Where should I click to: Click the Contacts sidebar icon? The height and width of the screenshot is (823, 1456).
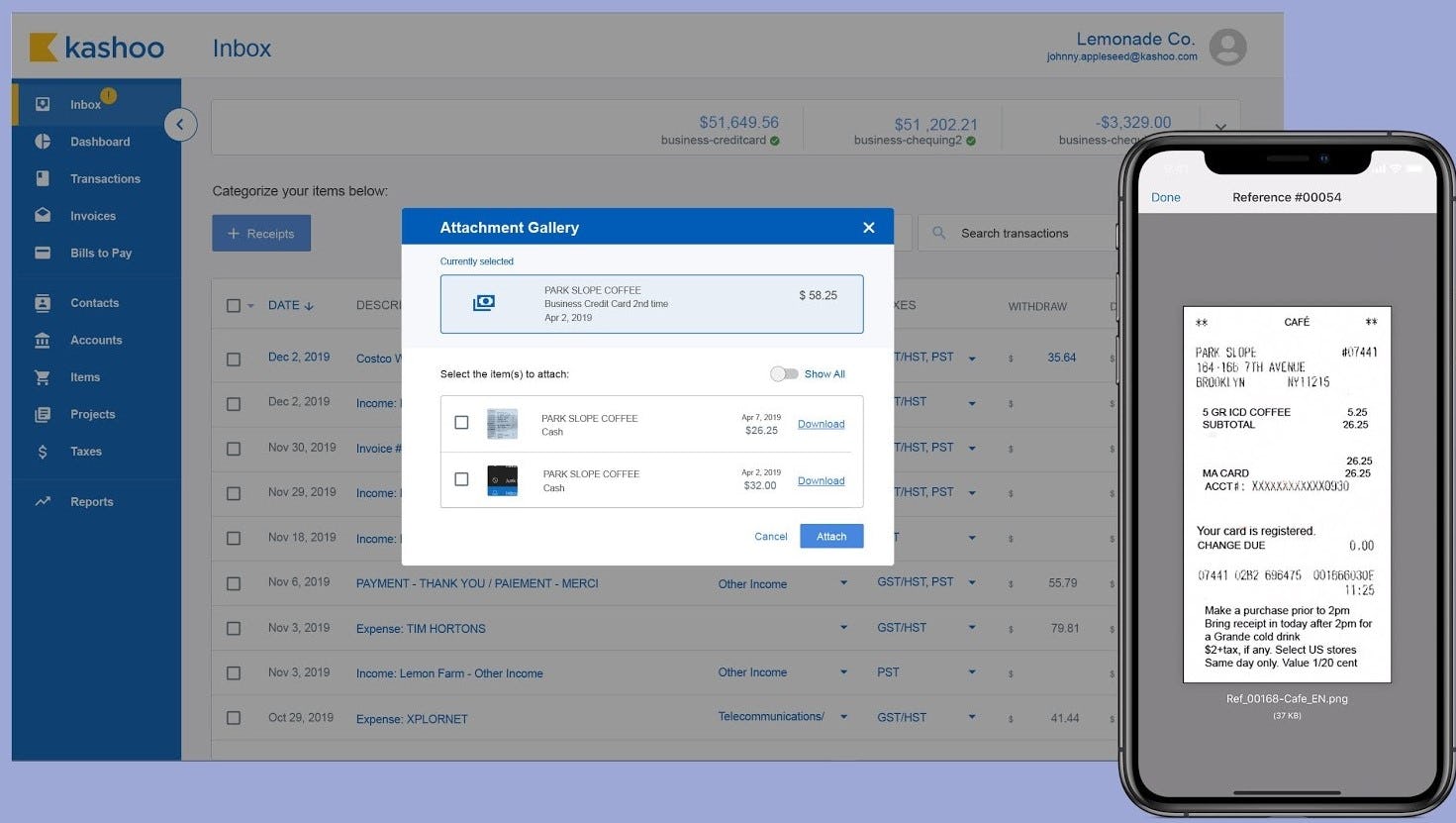click(x=43, y=303)
